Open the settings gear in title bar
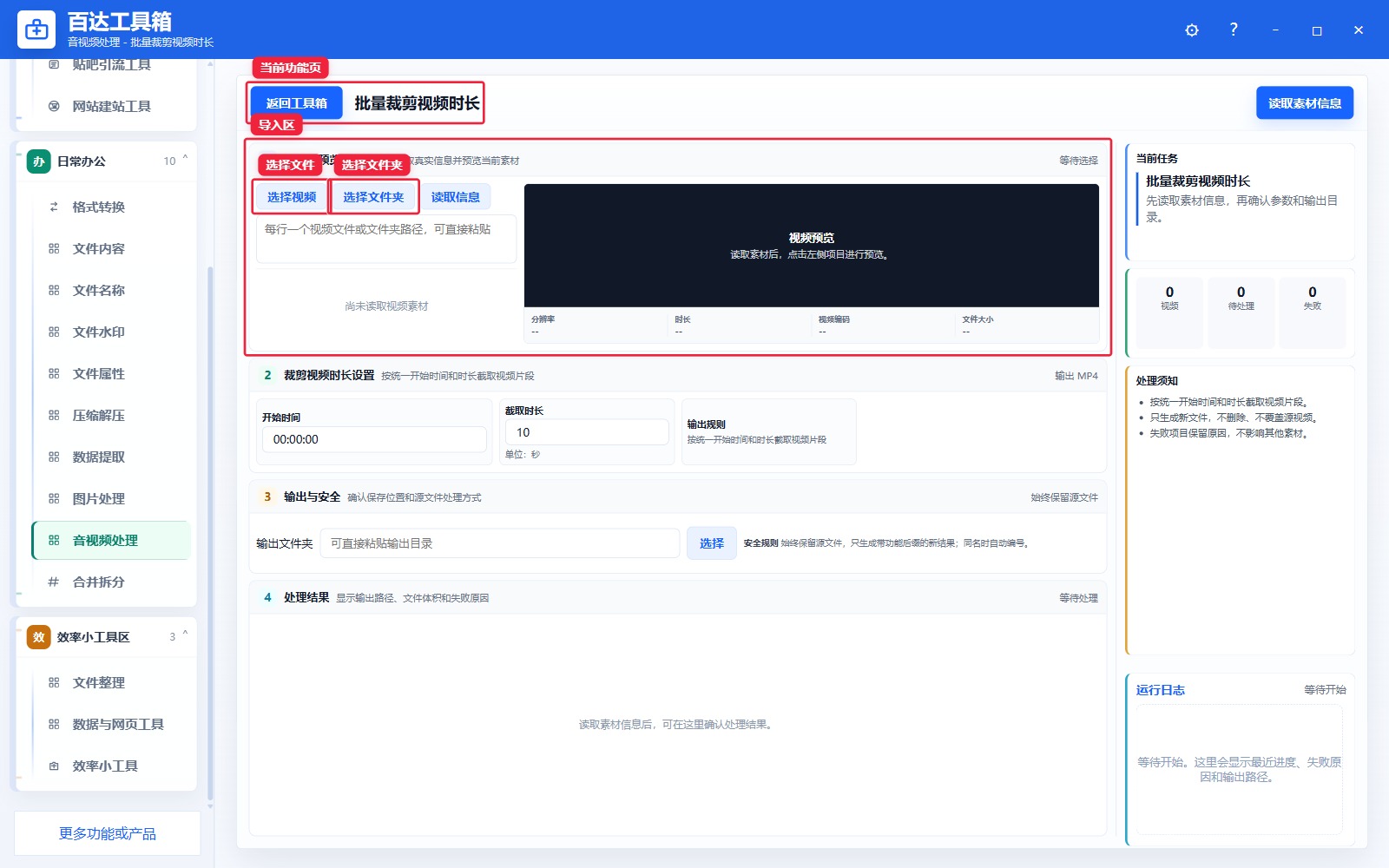The image size is (1389, 868). (1192, 30)
